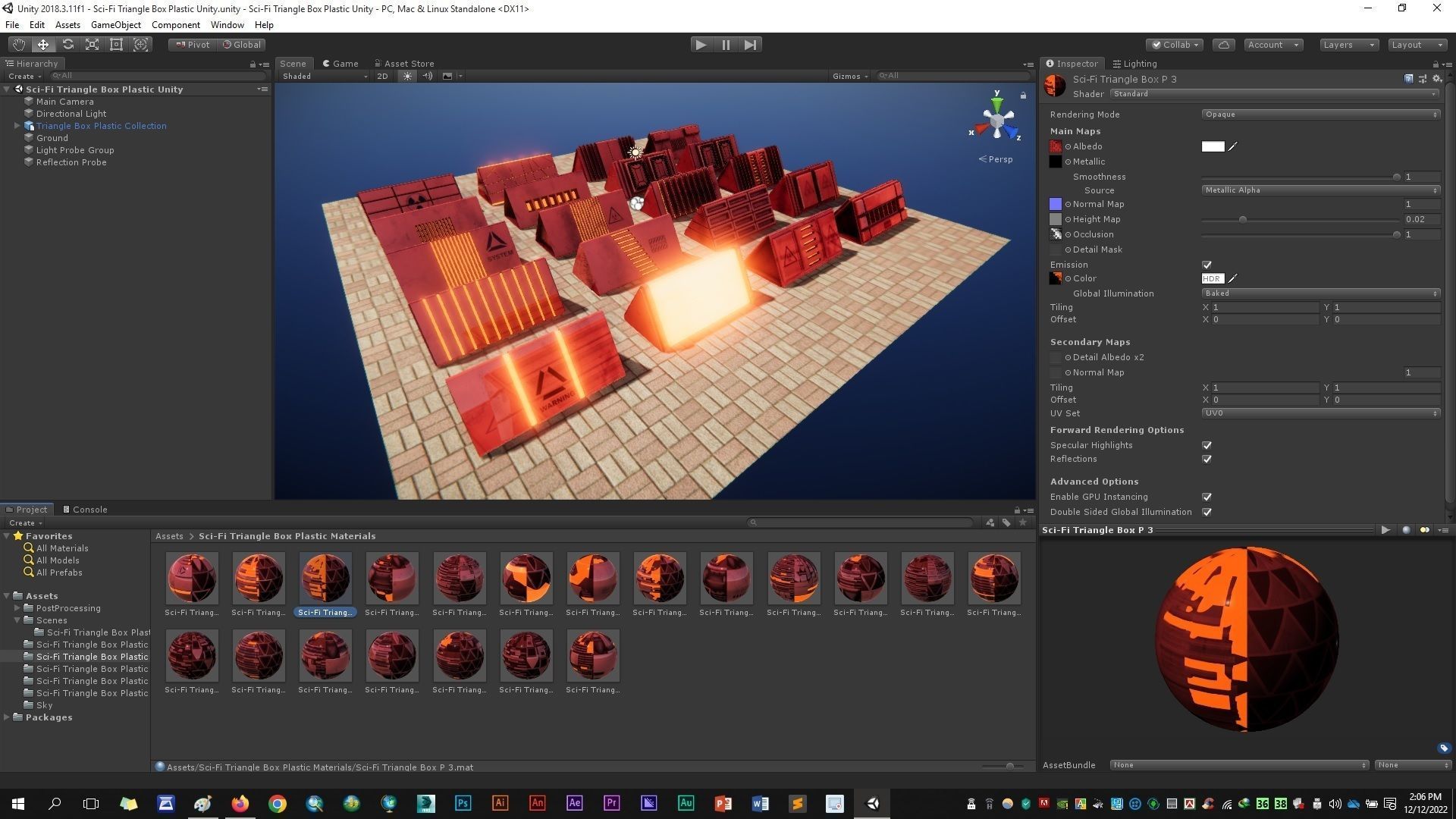Expand Triangle Box Plastic Collection item
This screenshot has height=819, width=1456.
pos(17,126)
